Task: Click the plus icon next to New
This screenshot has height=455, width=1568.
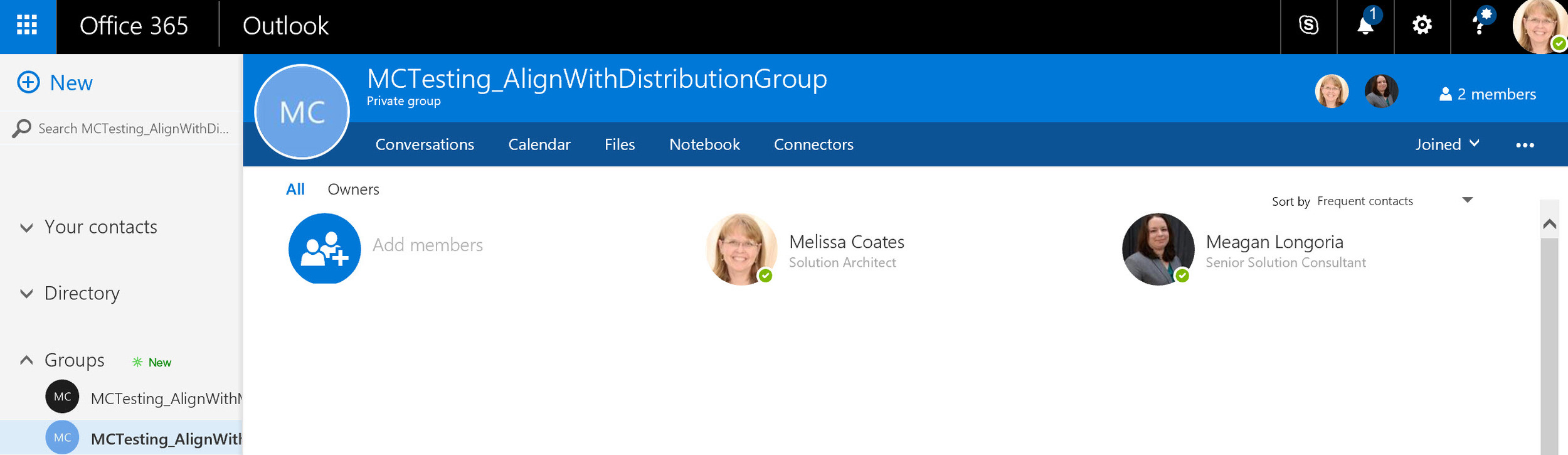Action: (28, 82)
